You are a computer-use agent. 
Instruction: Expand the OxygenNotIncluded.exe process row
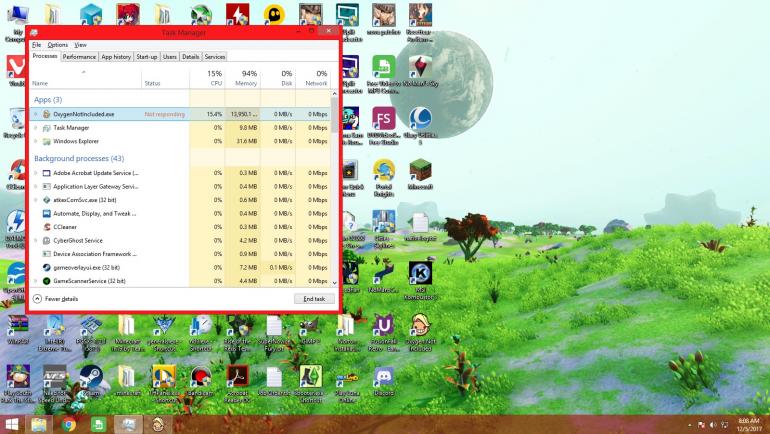pos(36,114)
